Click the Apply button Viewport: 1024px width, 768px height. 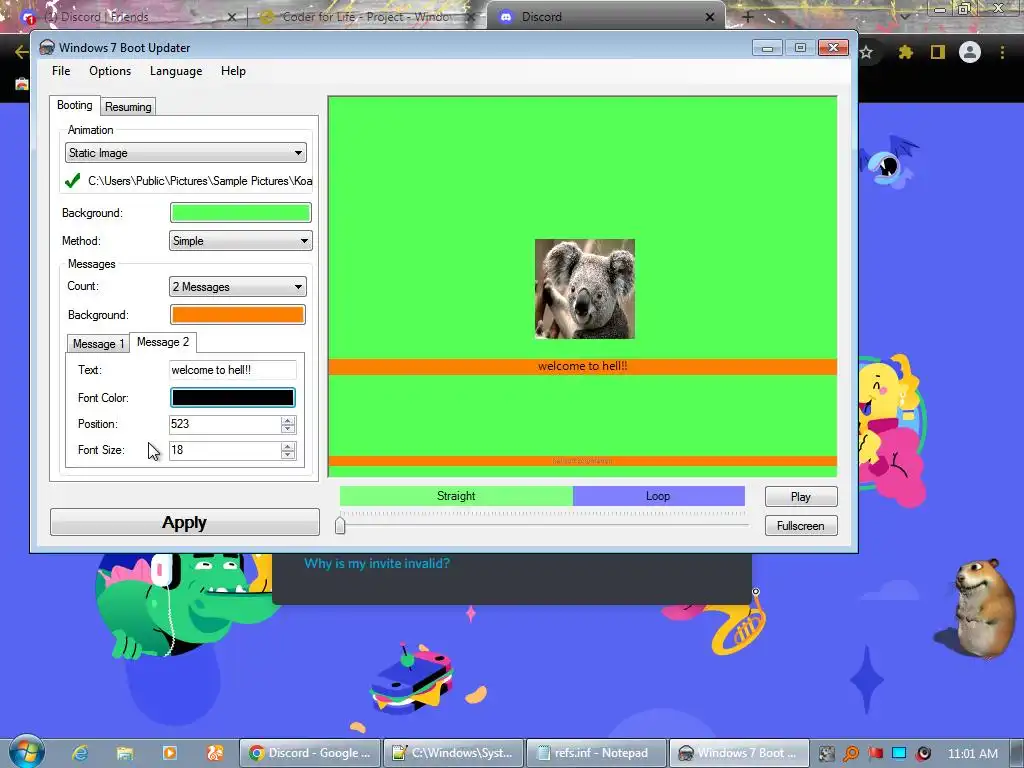[185, 522]
